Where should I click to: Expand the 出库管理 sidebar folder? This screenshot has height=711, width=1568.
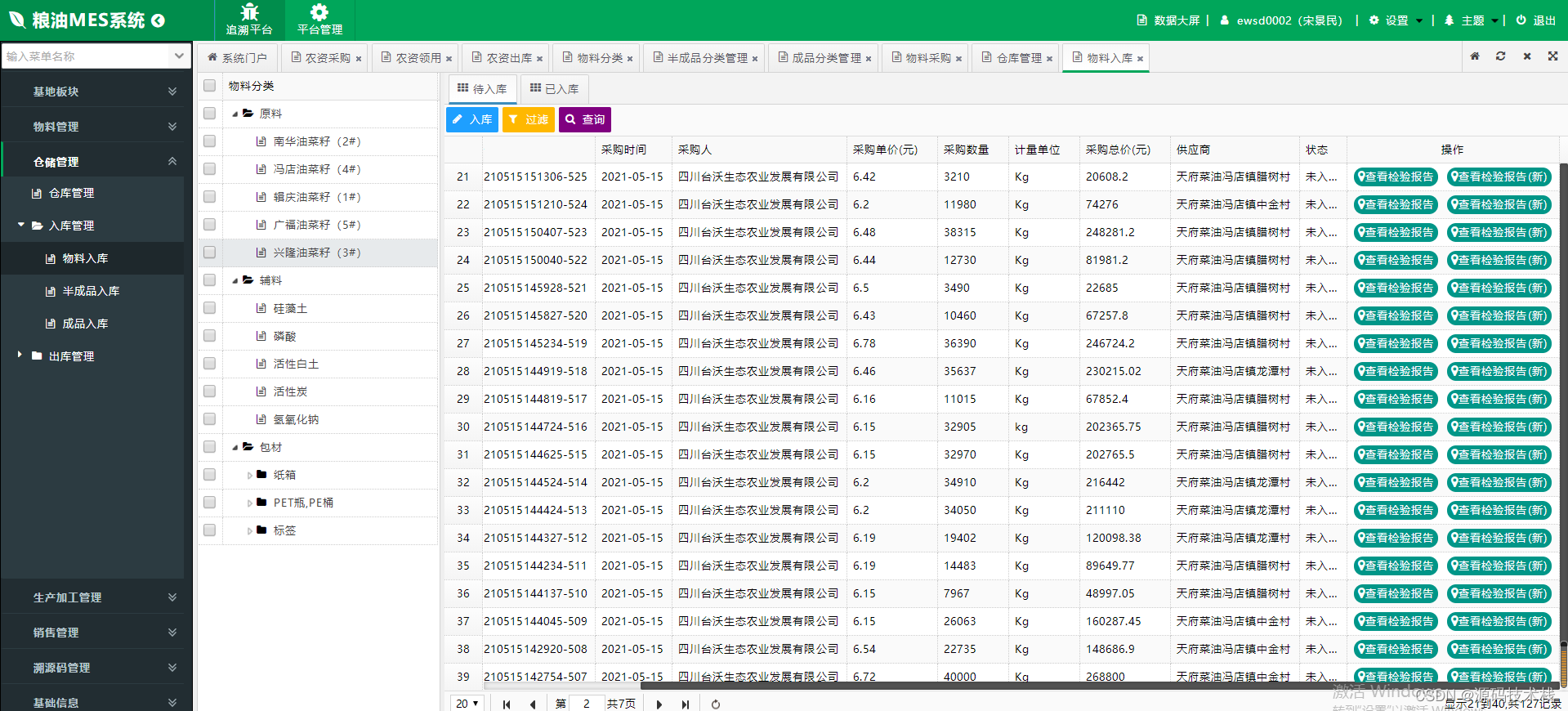20,355
